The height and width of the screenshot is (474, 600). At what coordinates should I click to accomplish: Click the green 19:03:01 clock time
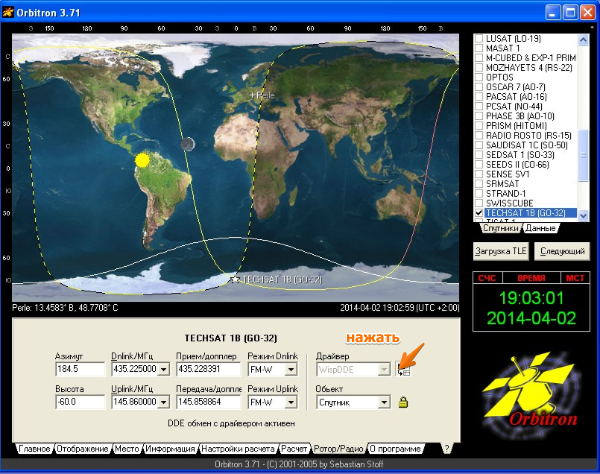[x=531, y=298]
